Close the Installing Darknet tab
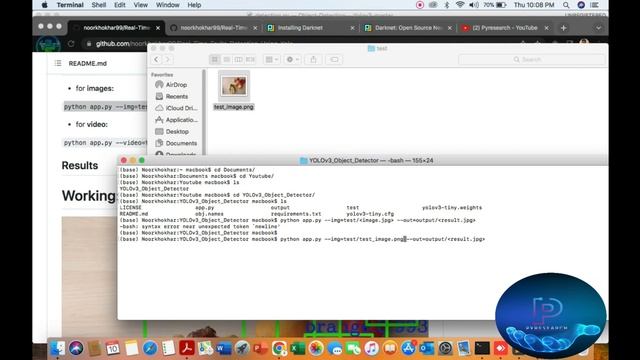Image resolution: width=640 pixels, height=360 pixels. coord(352,28)
